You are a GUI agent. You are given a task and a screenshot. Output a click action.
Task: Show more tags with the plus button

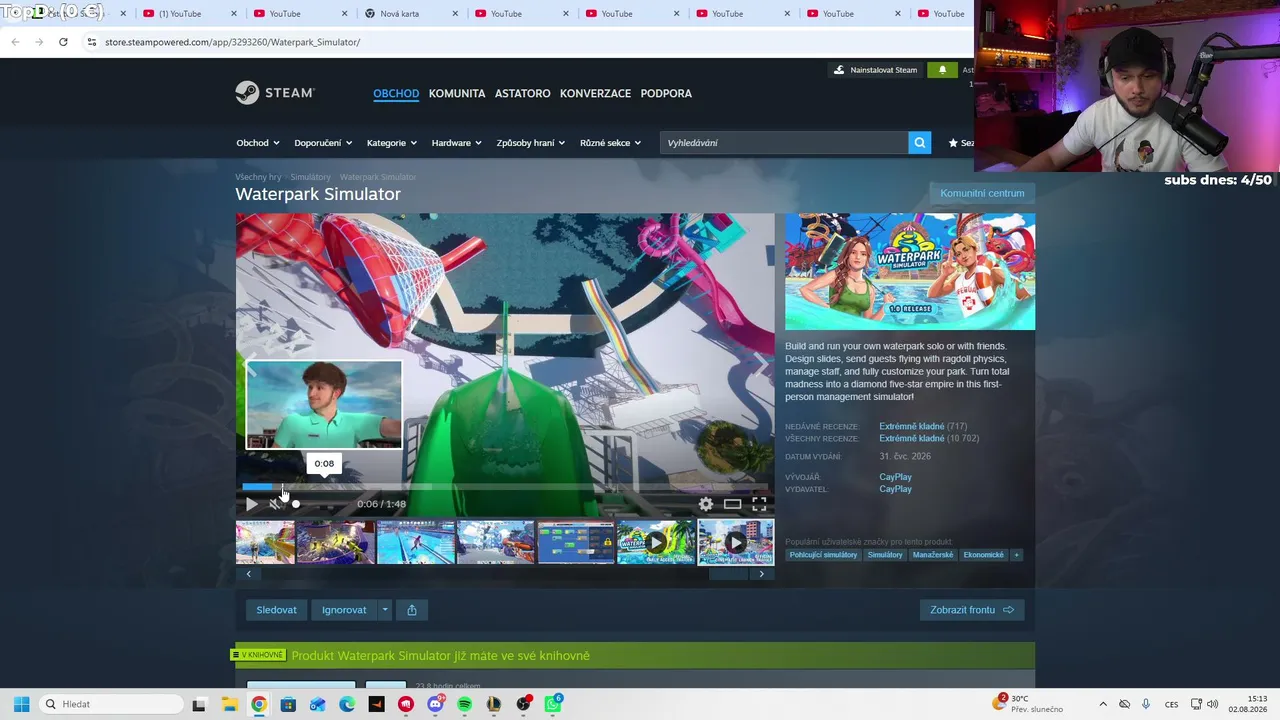click(x=1016, y=555)
